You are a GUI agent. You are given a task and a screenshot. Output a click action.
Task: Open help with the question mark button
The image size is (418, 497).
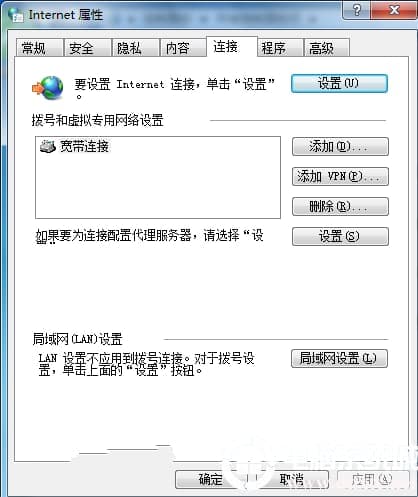click(x=356, y=11)
